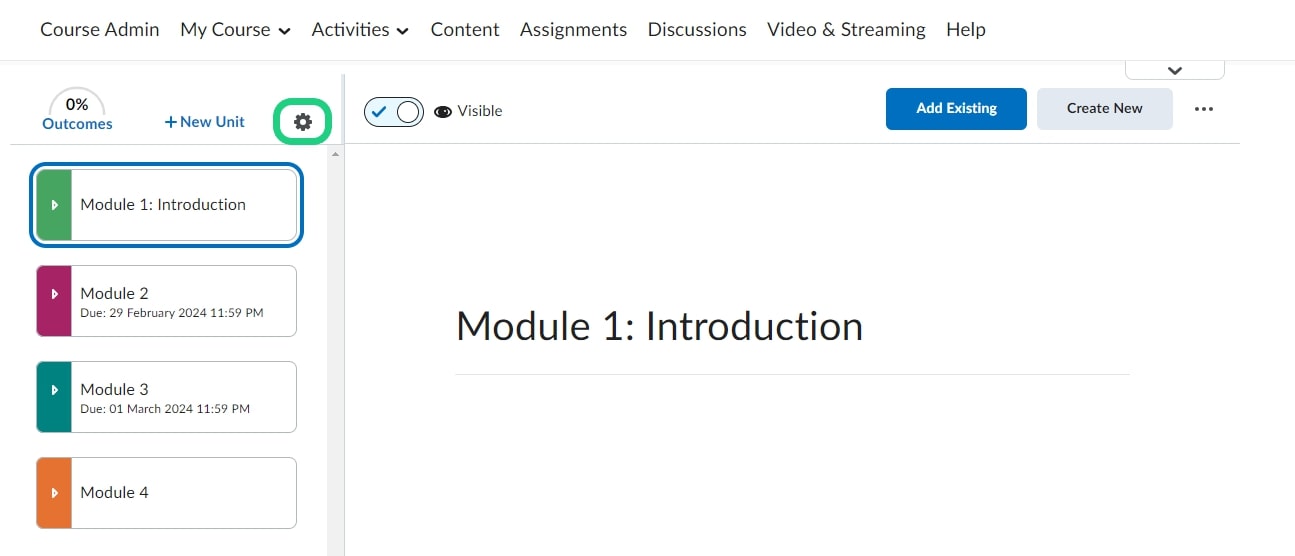
Task: Click the Create New button
Action: pos(1104,109)
